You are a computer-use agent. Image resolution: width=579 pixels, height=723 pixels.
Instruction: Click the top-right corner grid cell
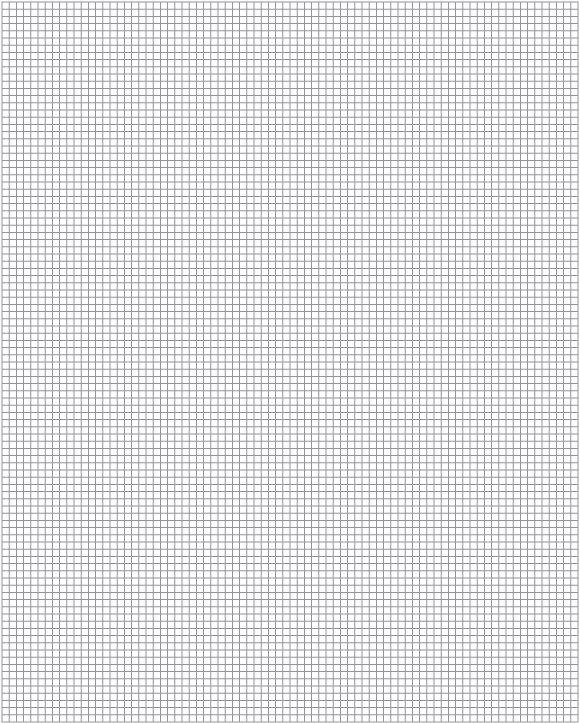click(574, 5)
